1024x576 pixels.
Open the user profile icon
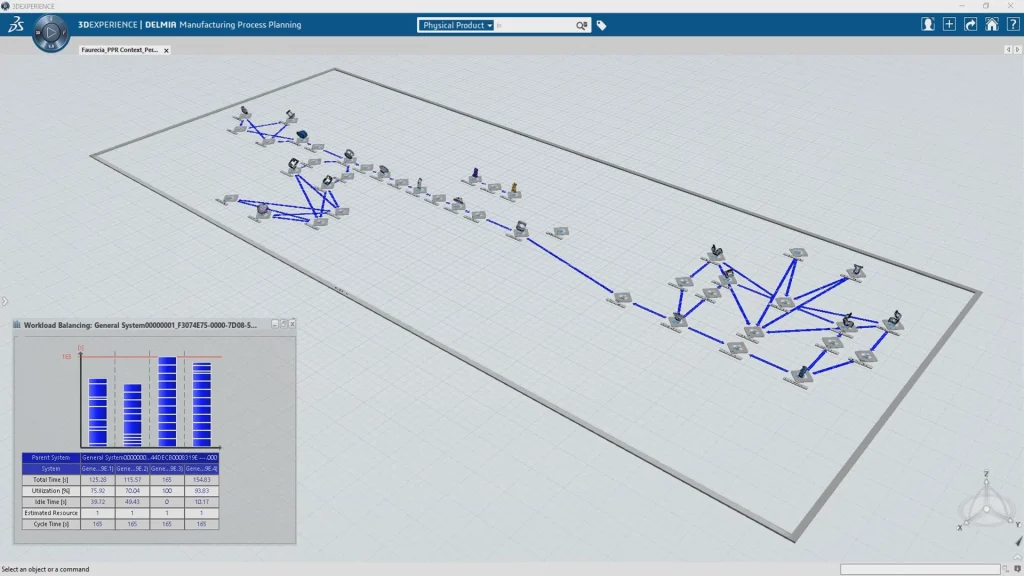point(927,25)
